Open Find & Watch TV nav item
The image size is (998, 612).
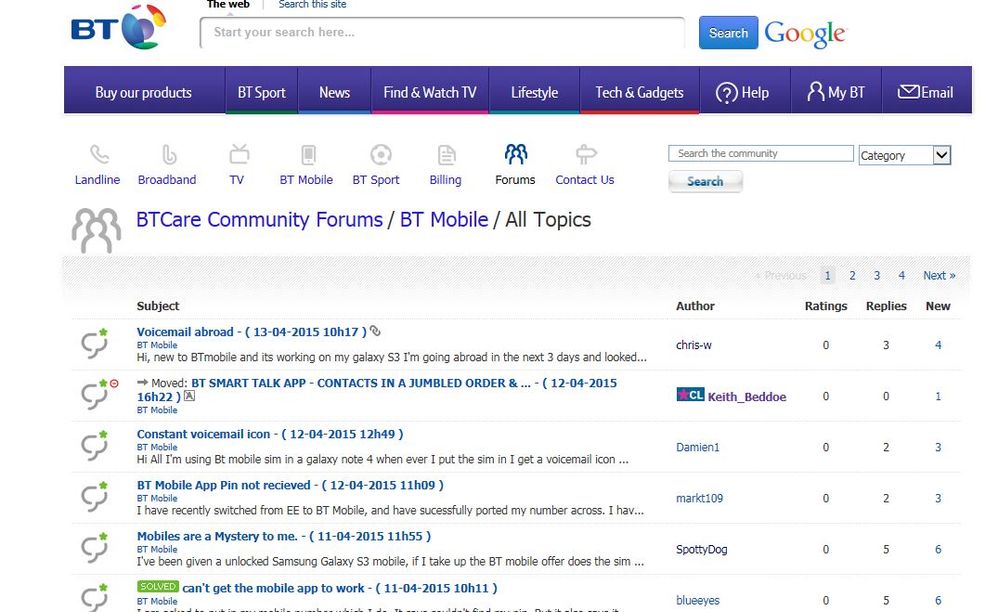click(430, 92)
